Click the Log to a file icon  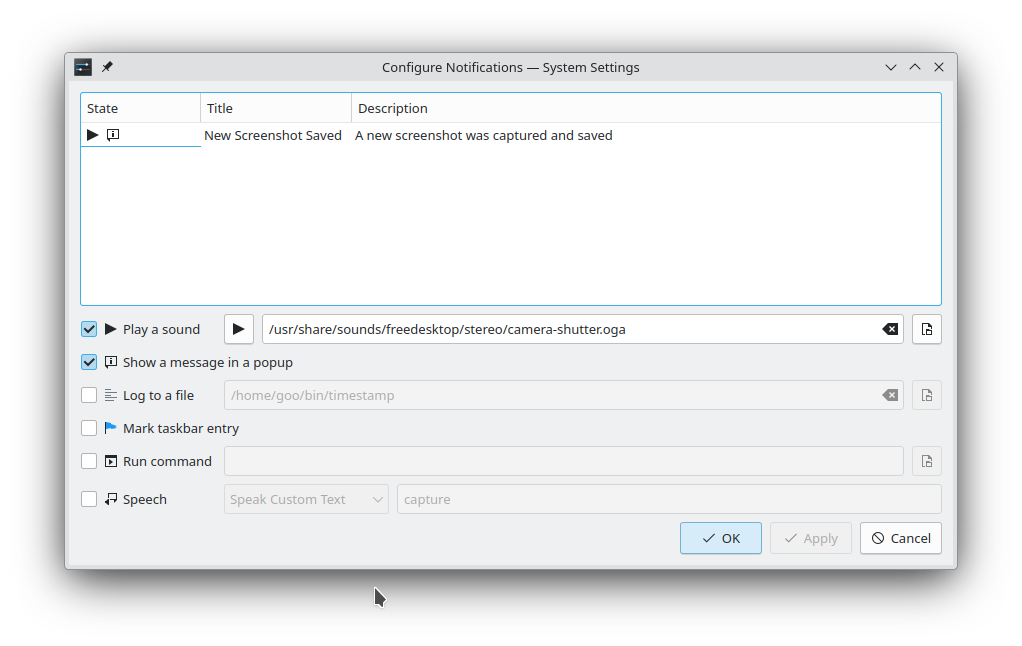[x=111, y=395]
